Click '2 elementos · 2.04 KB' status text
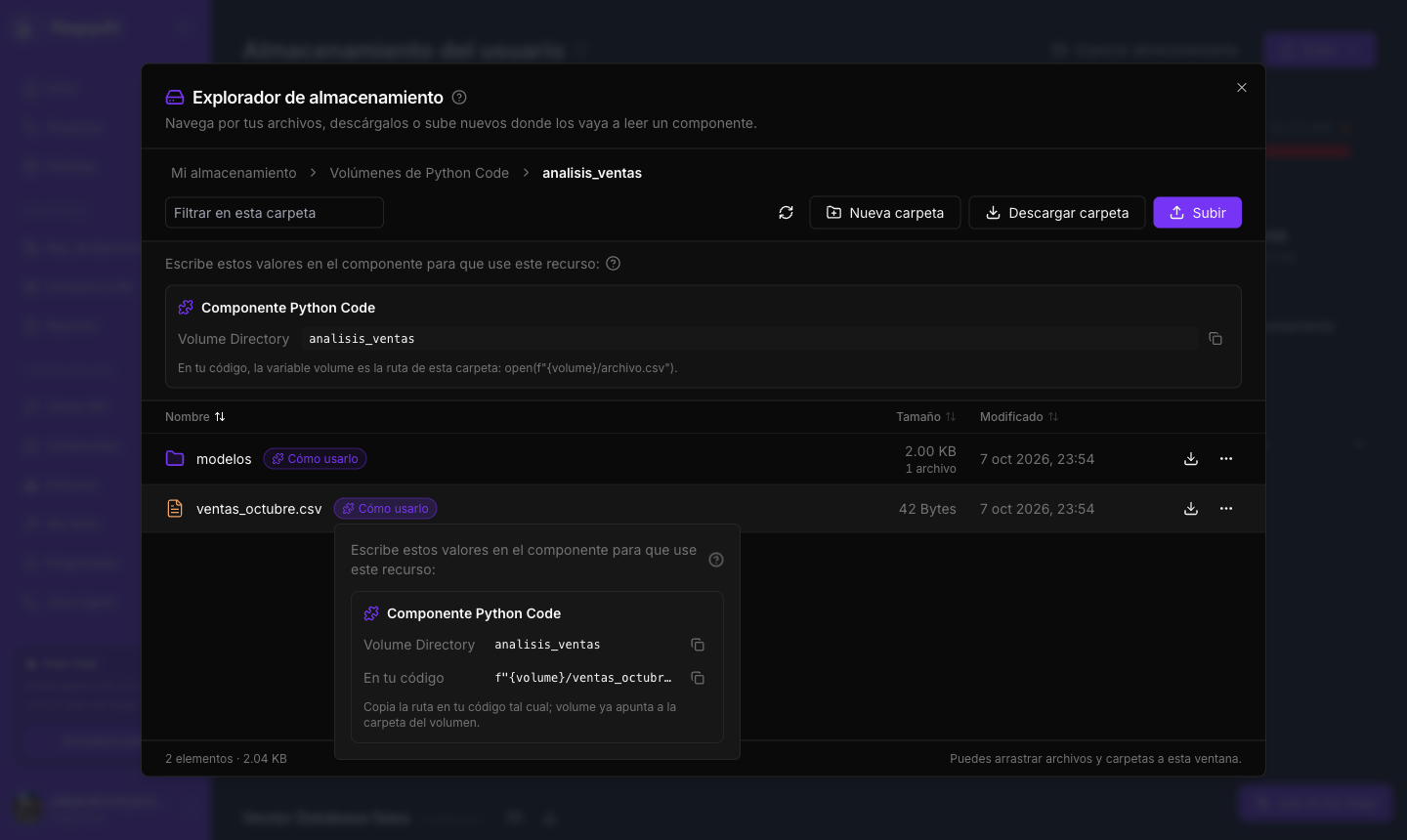Viewport: 1407px width, 840px height. click(226, 759)
